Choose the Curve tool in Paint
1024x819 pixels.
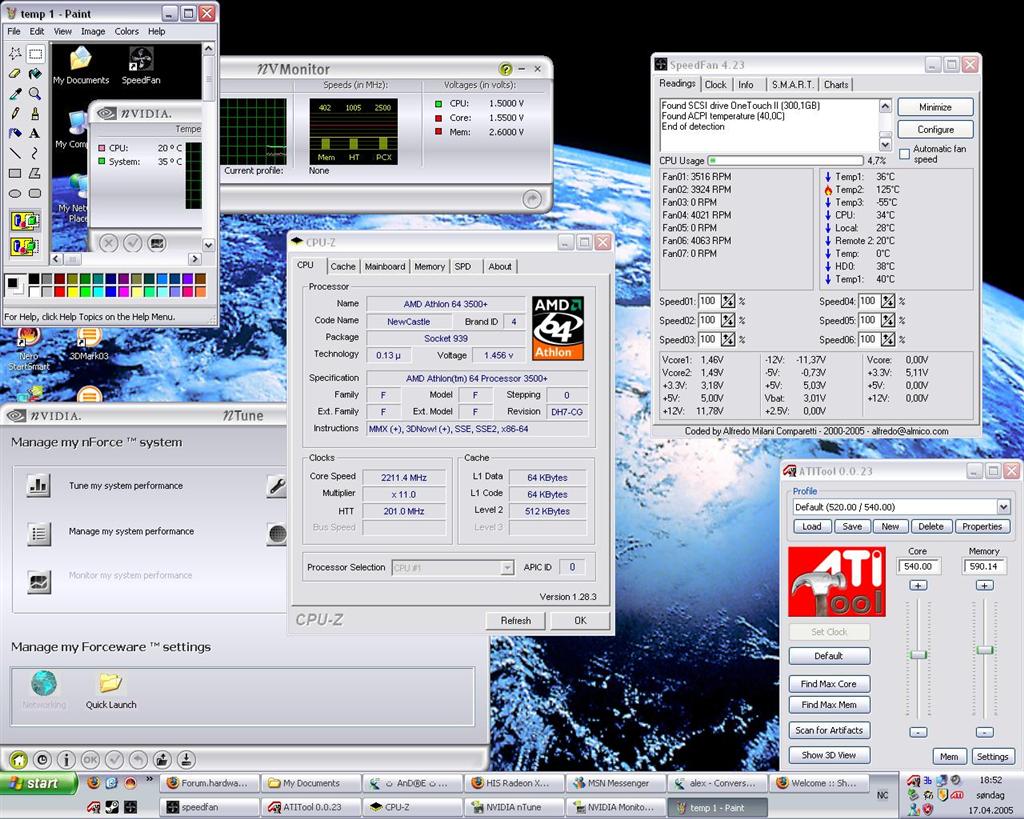(x=35, y=153)
